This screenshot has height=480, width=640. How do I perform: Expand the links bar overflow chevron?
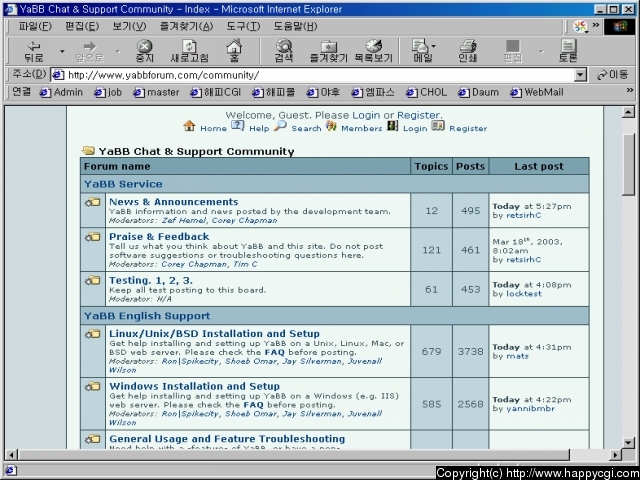630,91
